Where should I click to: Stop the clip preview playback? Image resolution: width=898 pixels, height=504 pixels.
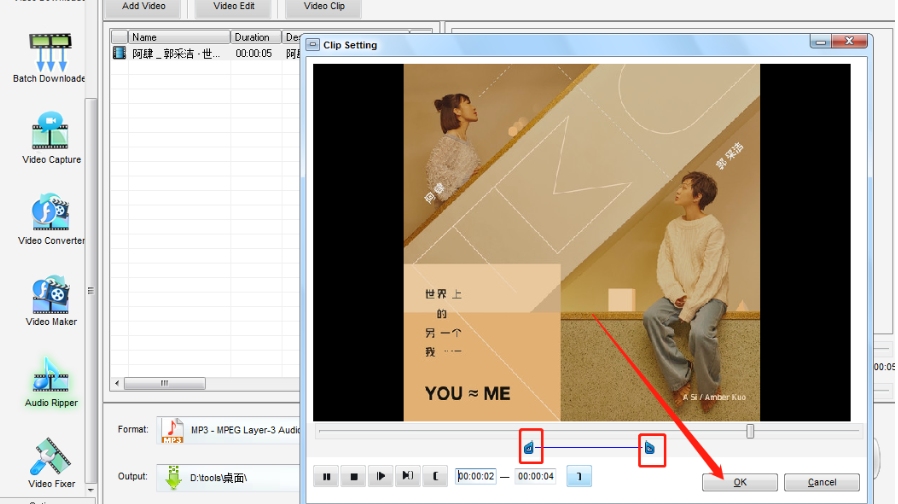[354, 477]
